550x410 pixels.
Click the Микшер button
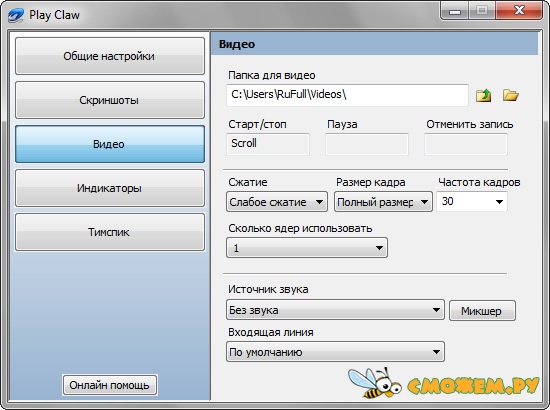(482, 310)
